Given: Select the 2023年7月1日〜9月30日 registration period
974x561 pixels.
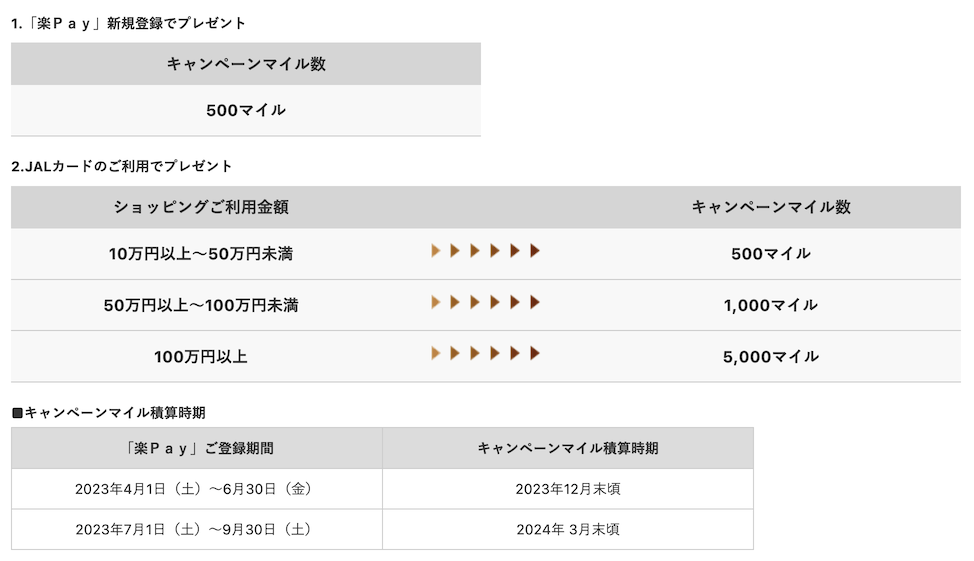Looking at the screenshot, I should tap(197, 529).
